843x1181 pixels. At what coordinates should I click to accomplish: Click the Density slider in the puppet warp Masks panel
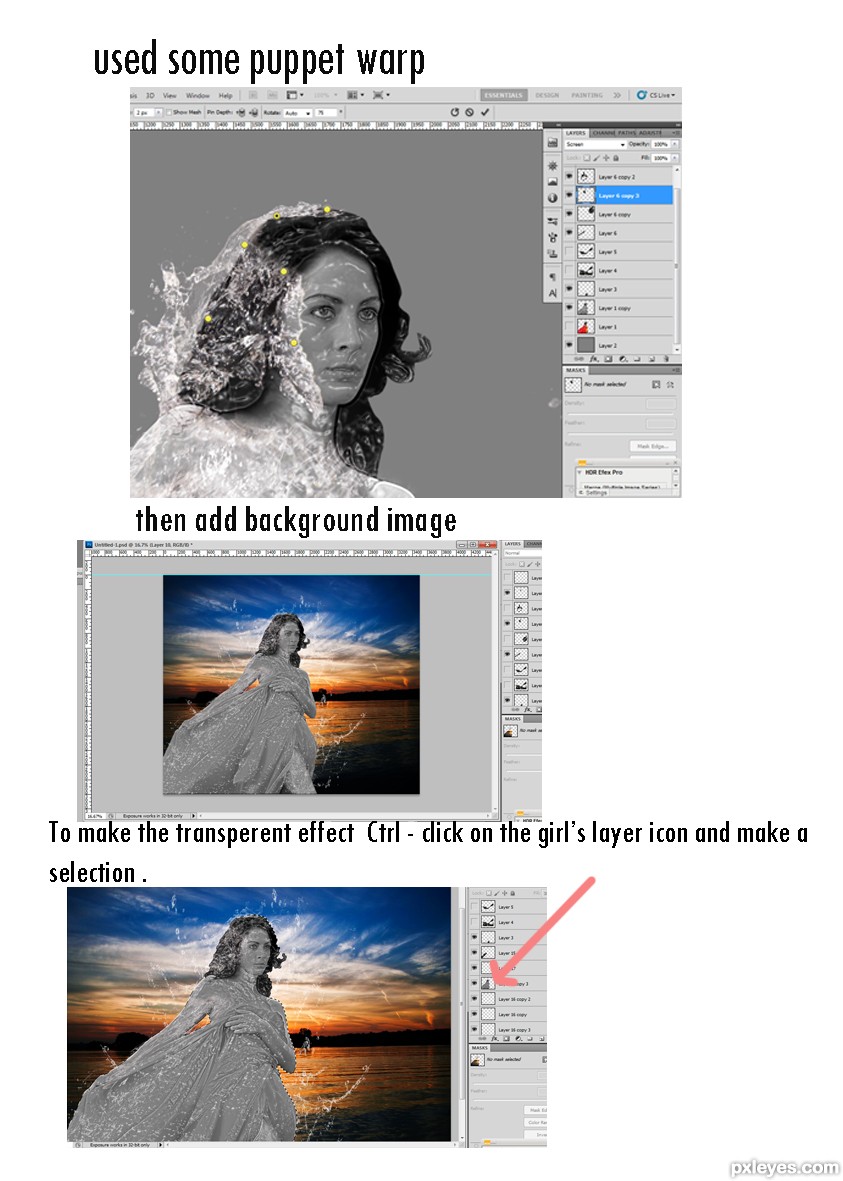tap(621, 414)
